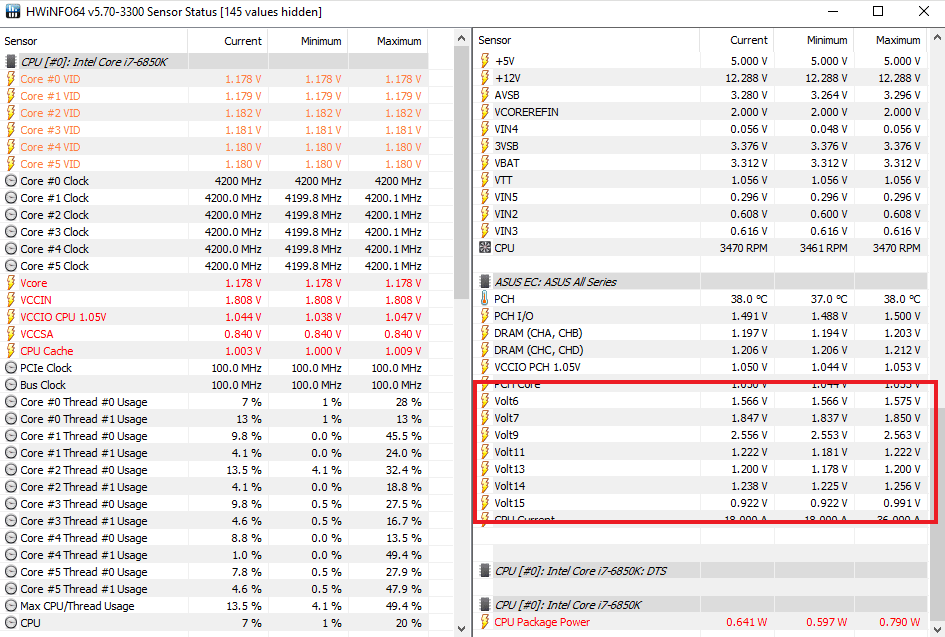Click the chip icon beside the i7-6850K: DTS header
The height and width of the screenshot is (637, 945).
click(485, 571)
